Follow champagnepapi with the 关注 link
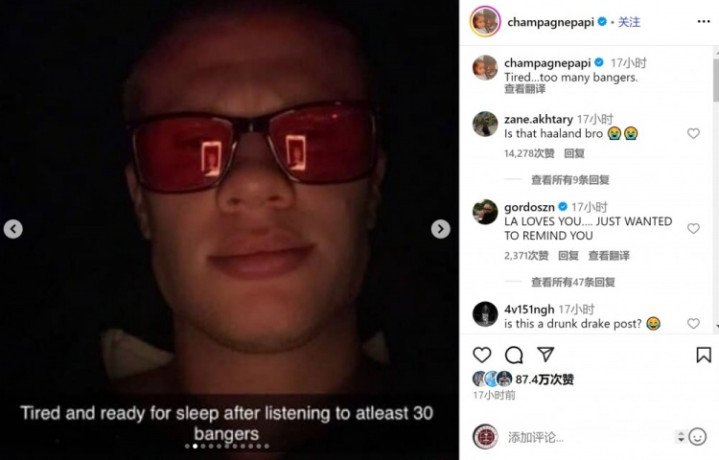The image size is (719, 460). [629, 22]
